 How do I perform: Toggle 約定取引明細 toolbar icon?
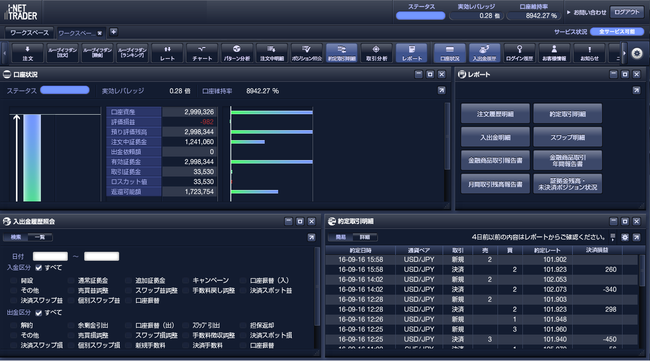coord(342,53)
